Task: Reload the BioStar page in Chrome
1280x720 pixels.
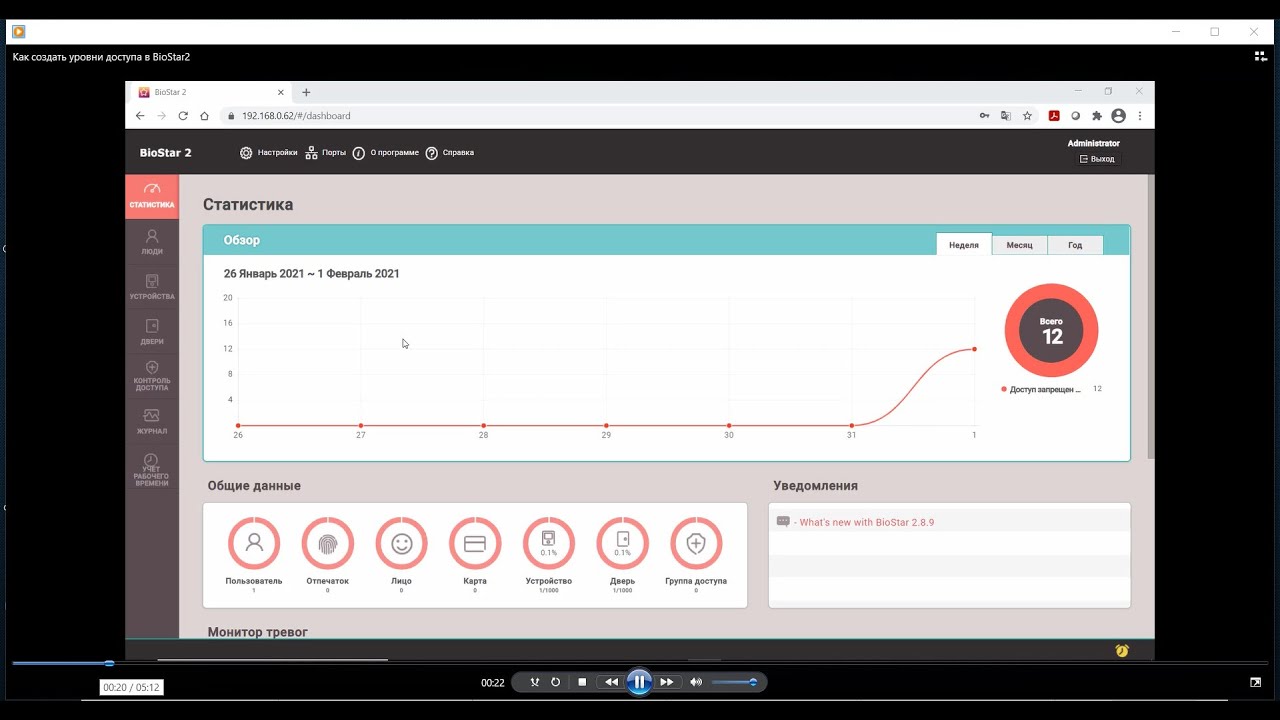Action: 183,116
